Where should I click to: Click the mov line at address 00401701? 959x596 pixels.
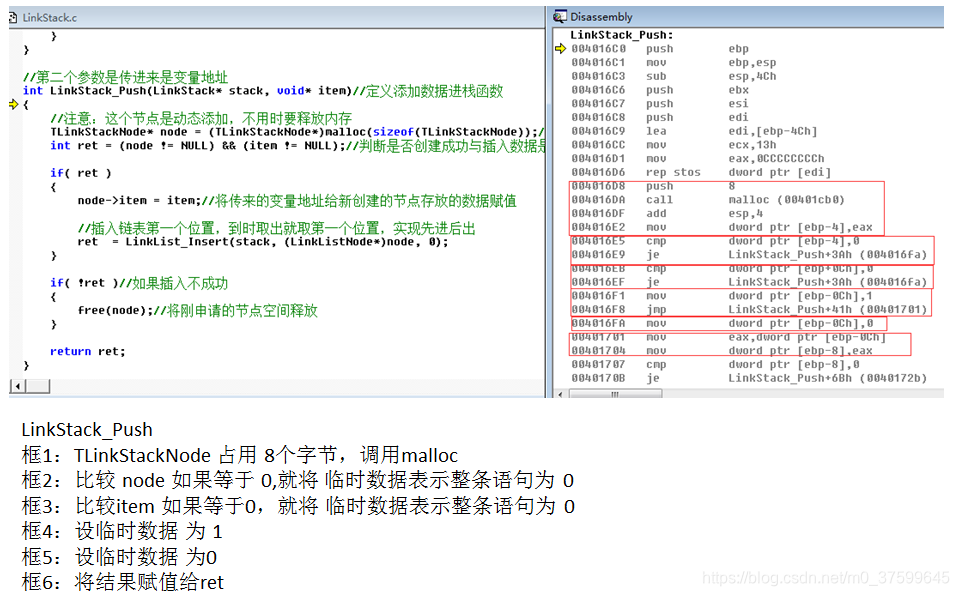[728, 337]
